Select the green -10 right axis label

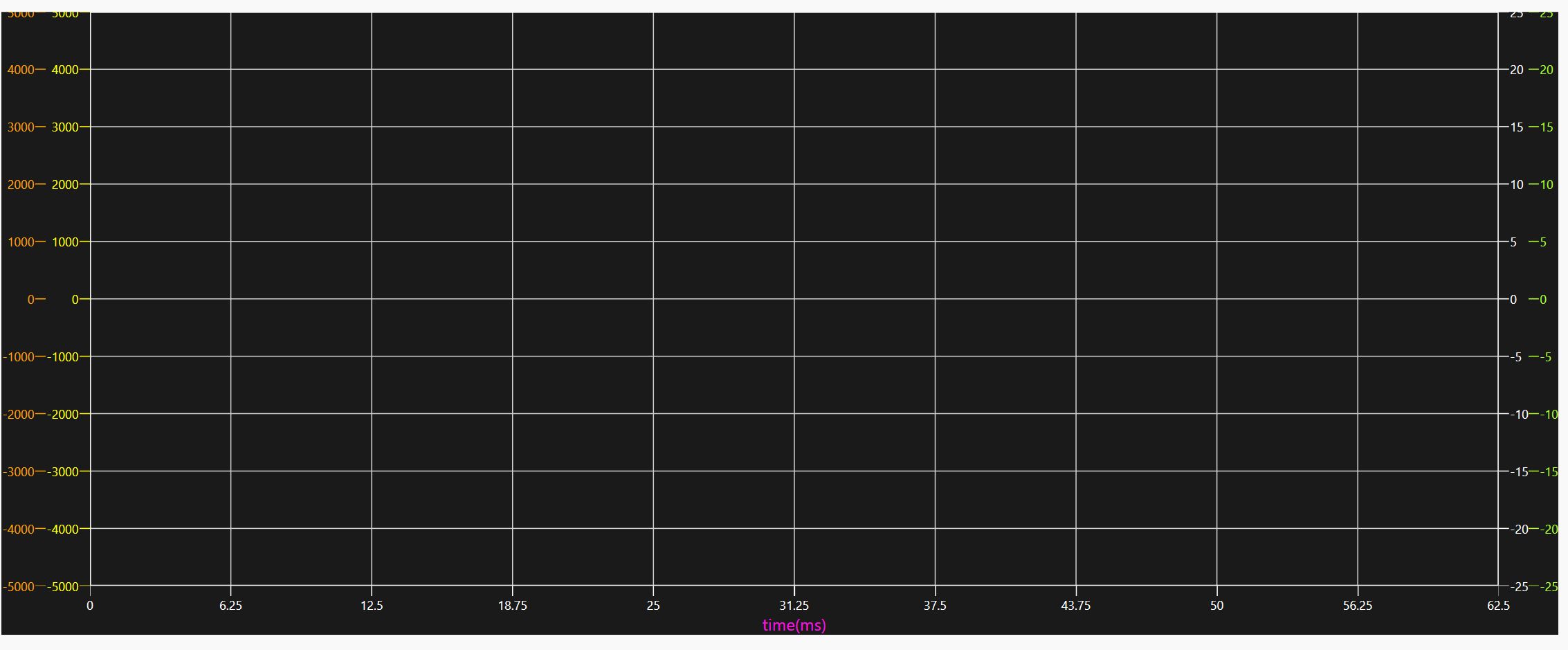1549,415
